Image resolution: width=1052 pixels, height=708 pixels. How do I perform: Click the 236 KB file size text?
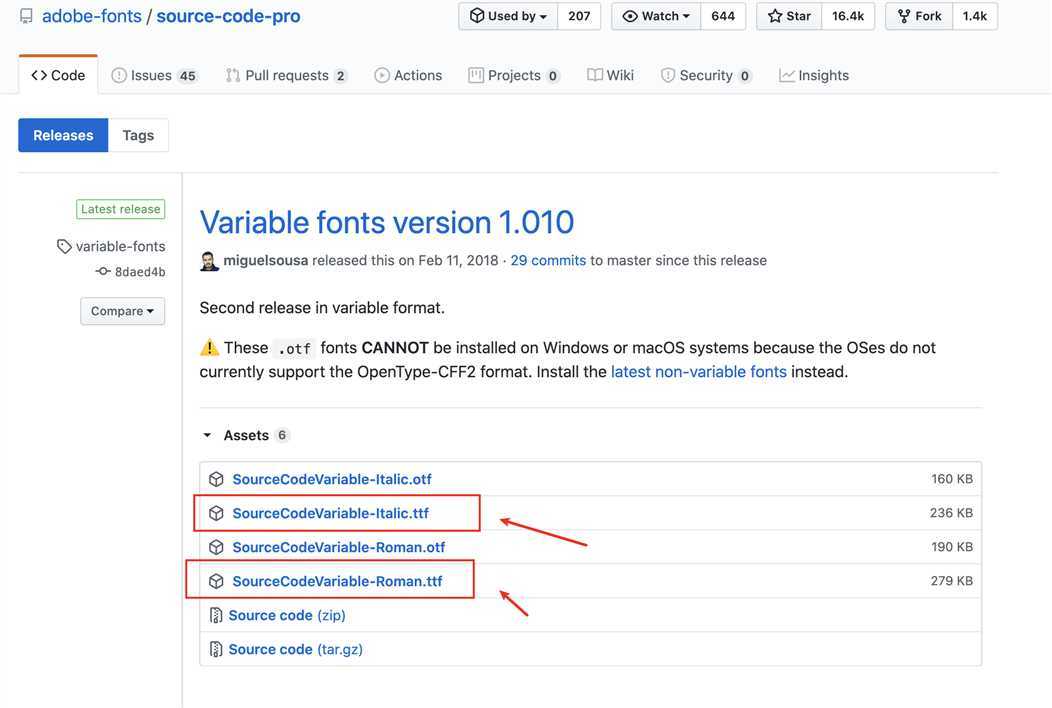tap(951, 513)
